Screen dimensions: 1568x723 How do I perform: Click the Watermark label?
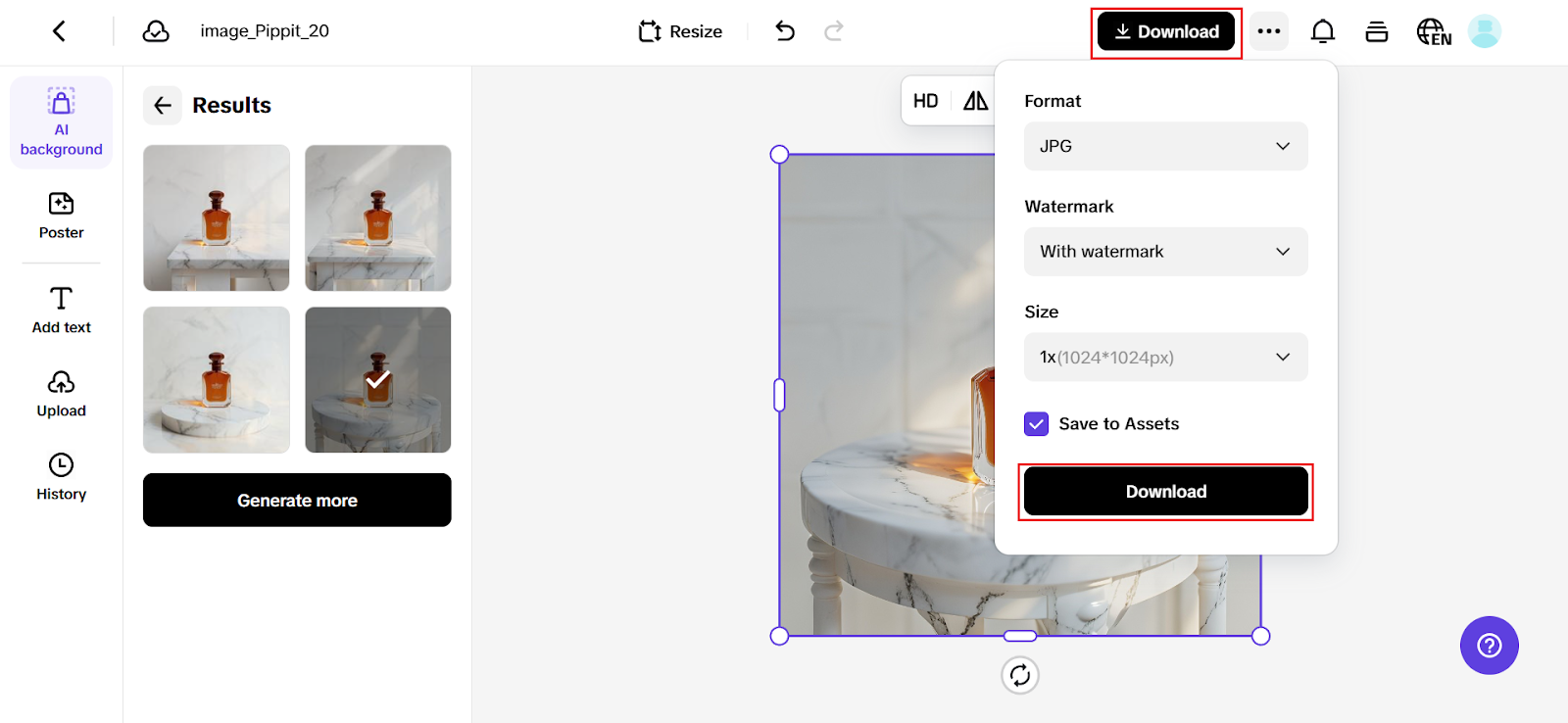(x=1069, y=207)
